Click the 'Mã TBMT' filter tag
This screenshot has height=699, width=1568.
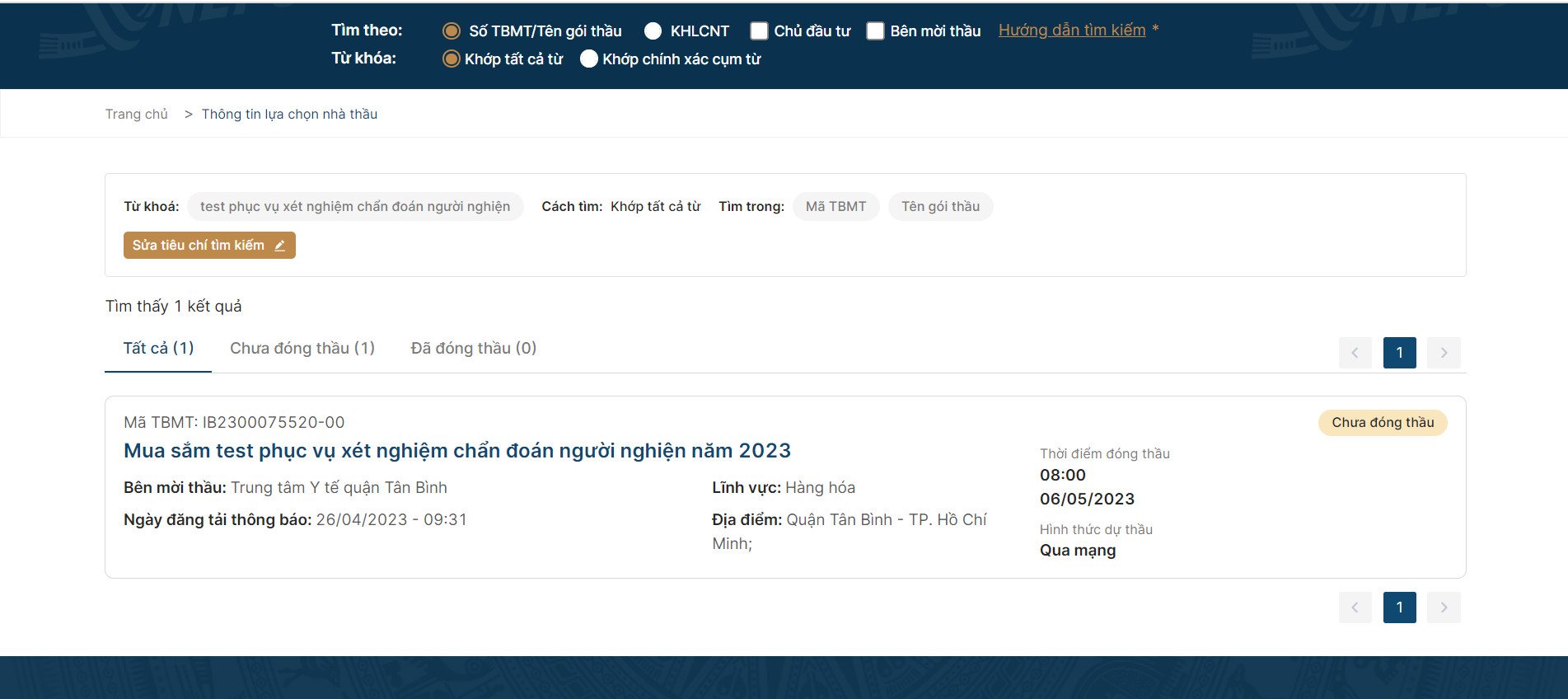point(835,207)
